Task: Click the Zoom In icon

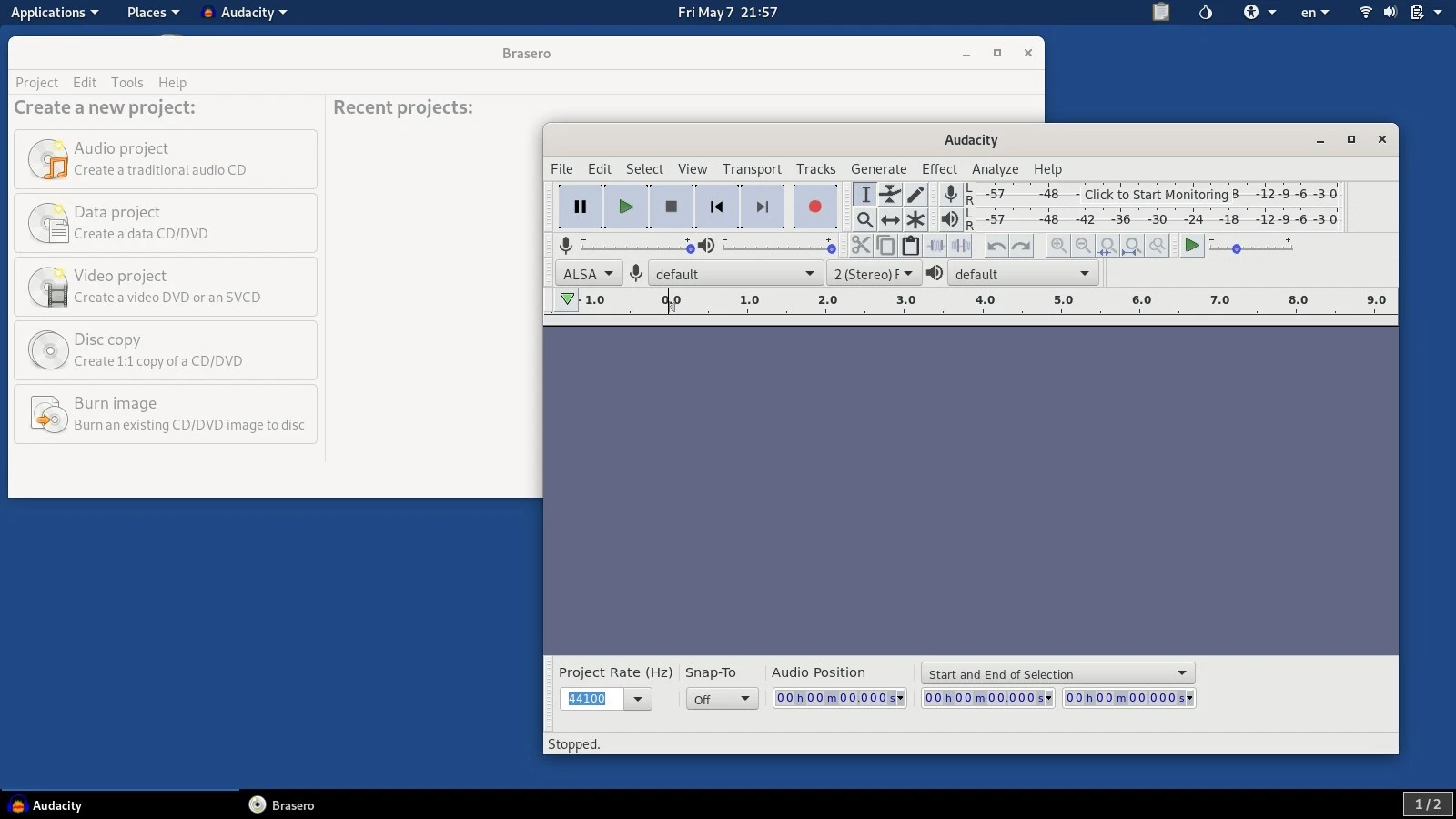Action: 1058,246
